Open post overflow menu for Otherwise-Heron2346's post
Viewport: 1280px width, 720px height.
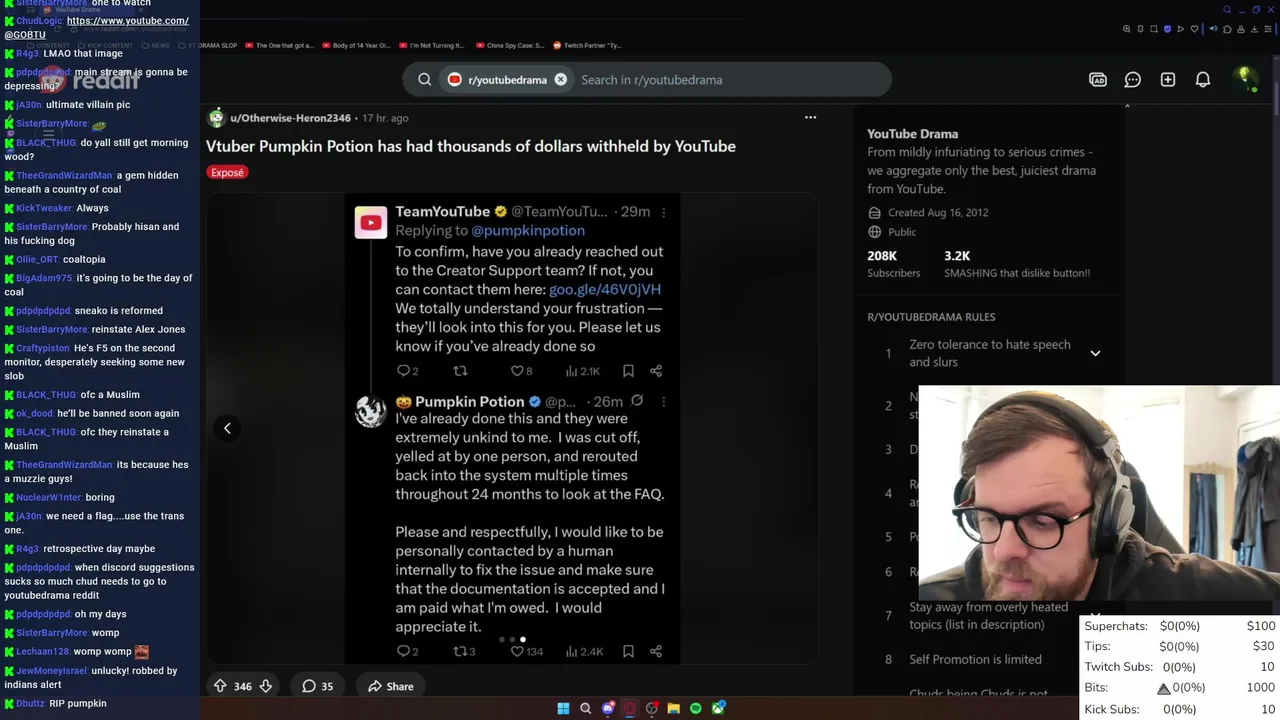coord(810,118)
